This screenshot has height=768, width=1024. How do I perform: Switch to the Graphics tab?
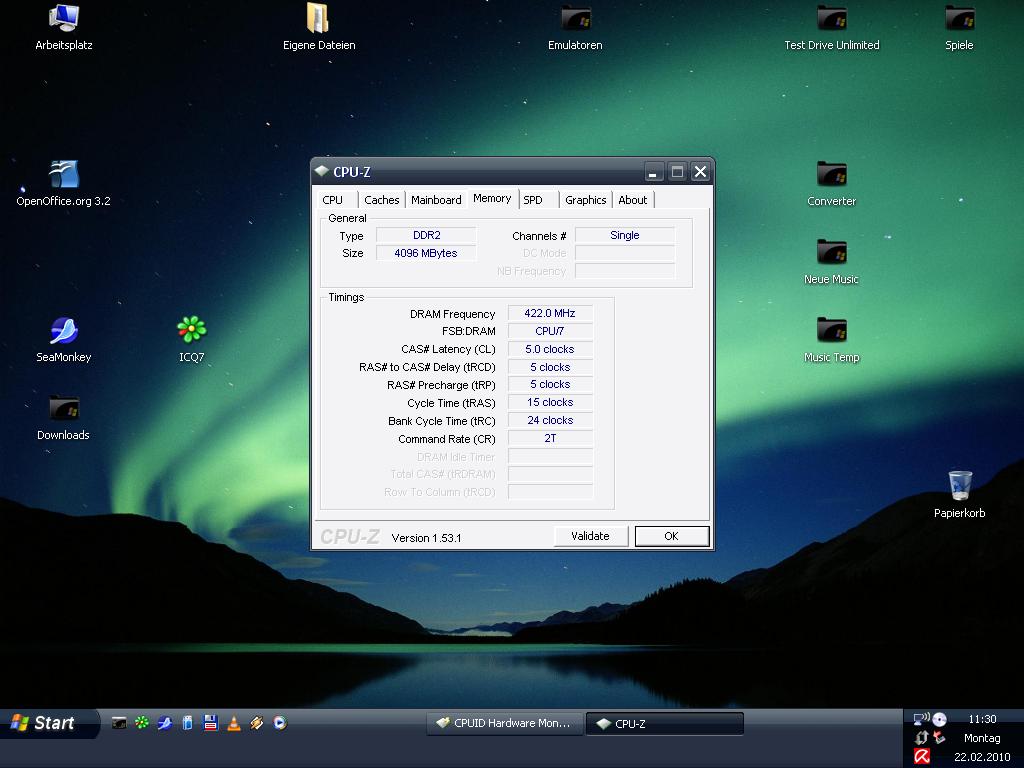click(x=585, y=200)
